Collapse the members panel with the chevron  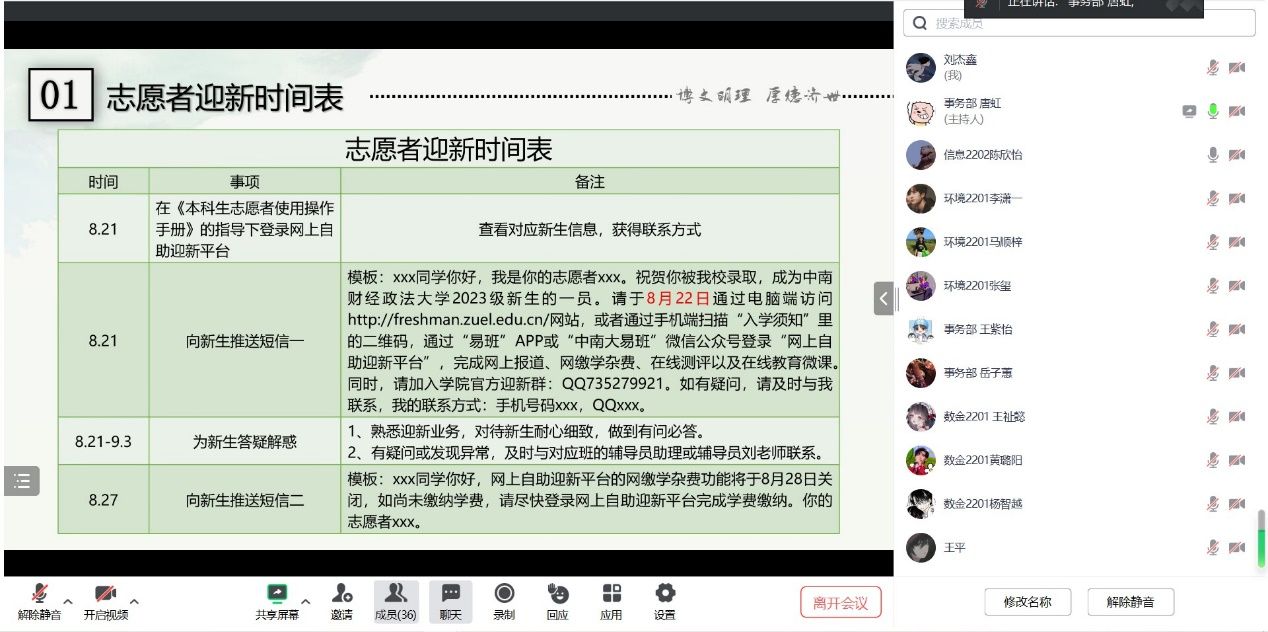(883, 298)
